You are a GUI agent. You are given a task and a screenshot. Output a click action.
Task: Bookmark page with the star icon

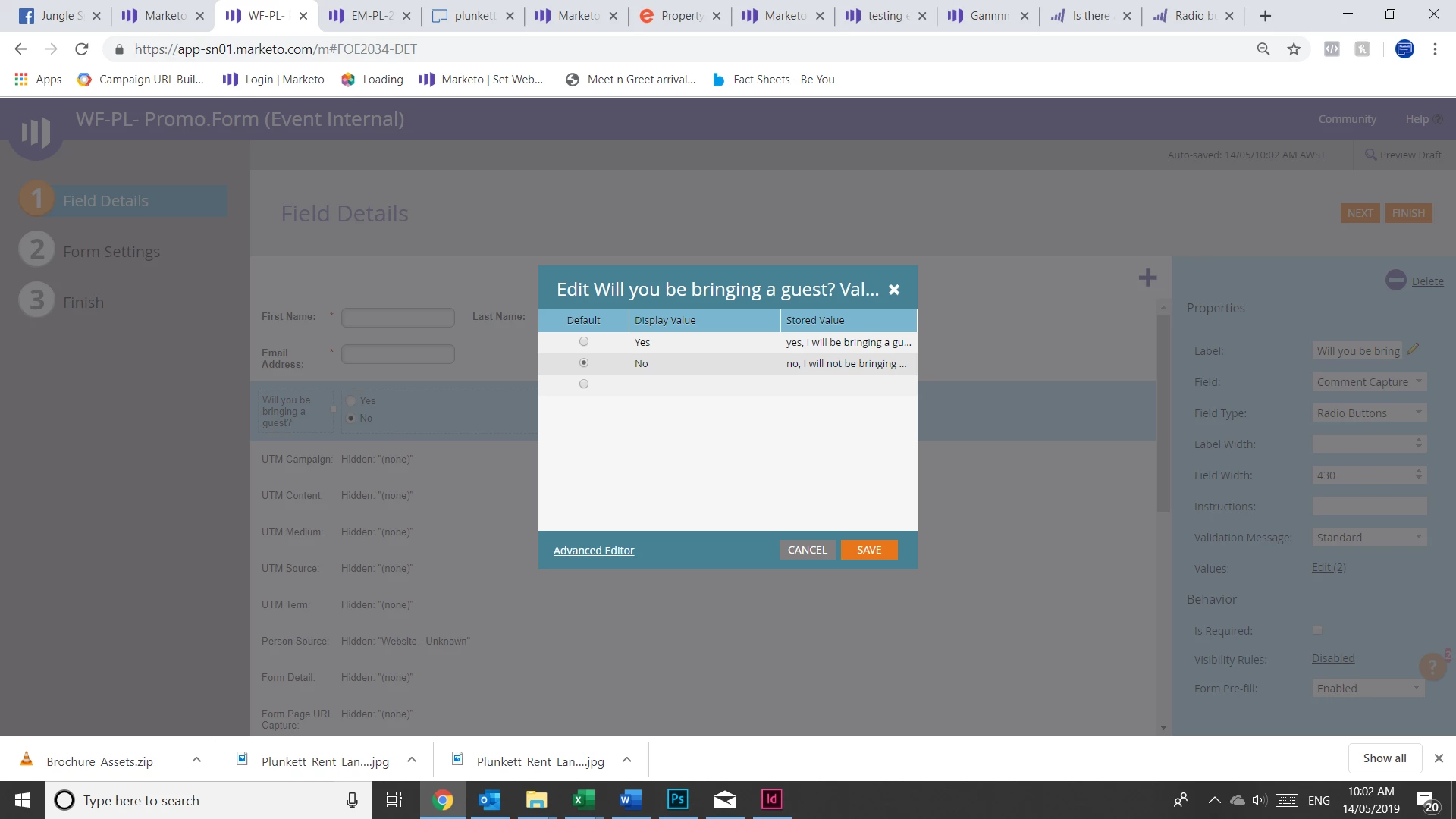[1294, 49]
